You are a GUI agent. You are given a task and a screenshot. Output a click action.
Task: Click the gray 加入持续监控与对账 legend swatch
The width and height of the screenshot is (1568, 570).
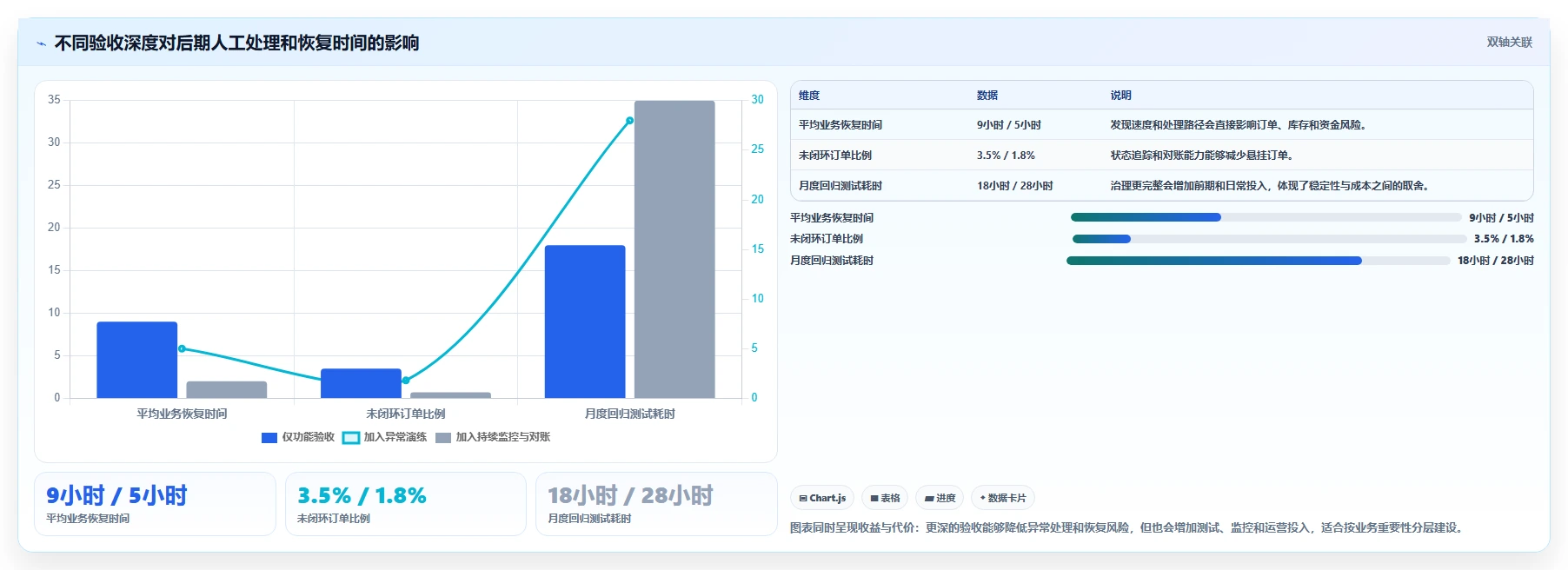(x=443, y=438)
